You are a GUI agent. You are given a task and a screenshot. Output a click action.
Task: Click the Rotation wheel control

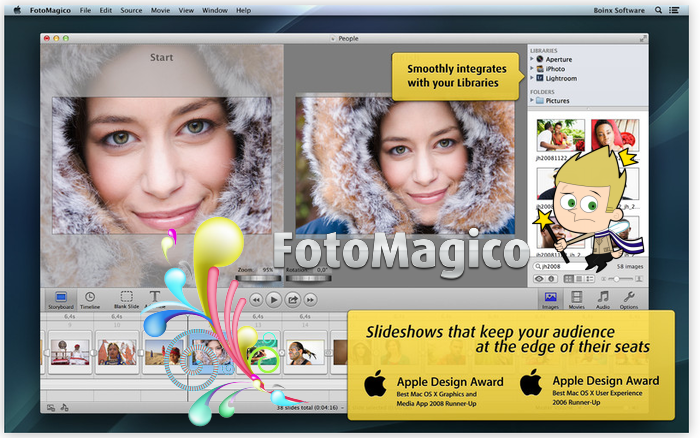point(308,278)
